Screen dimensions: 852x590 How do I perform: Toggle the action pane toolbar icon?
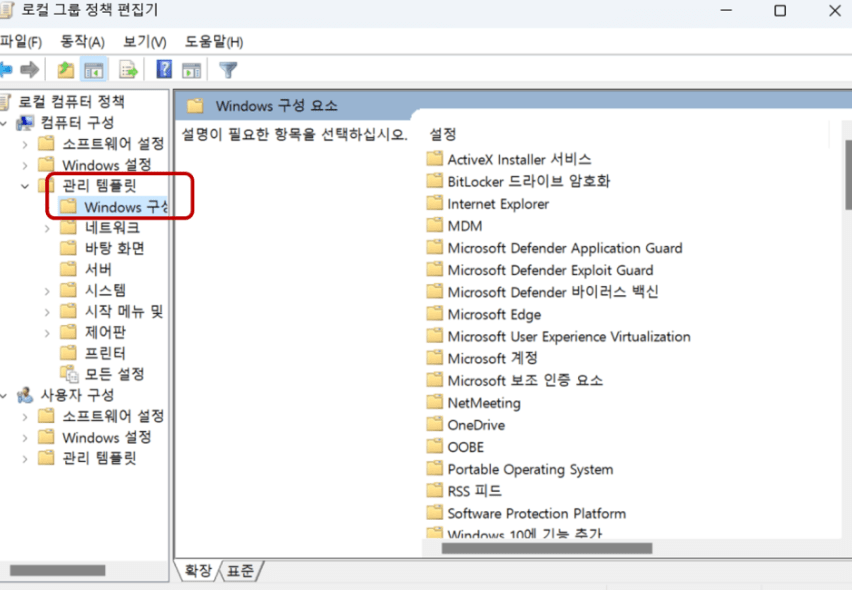[191, 70]
